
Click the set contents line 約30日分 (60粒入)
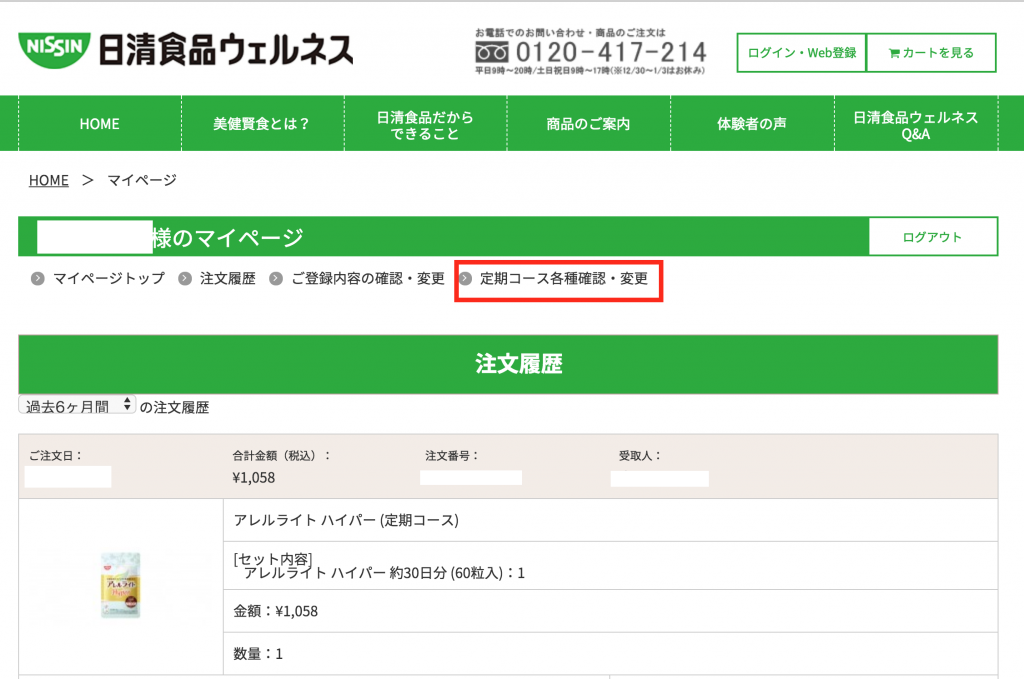coord(384,573)
